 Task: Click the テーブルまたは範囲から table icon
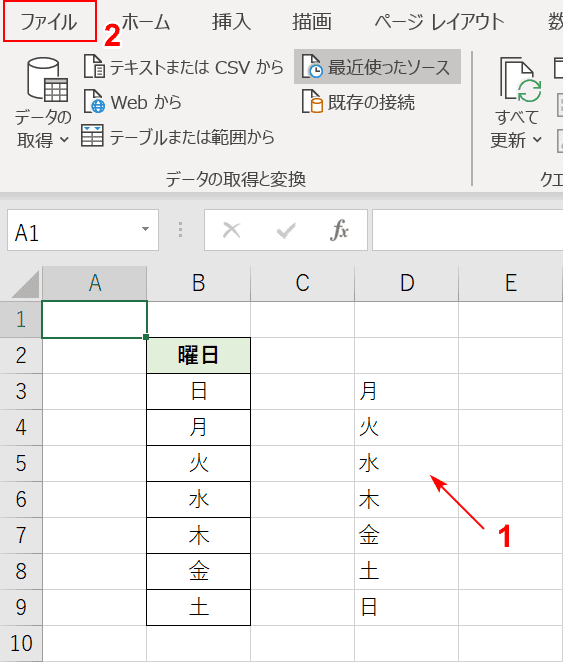(x=92, y=136)
